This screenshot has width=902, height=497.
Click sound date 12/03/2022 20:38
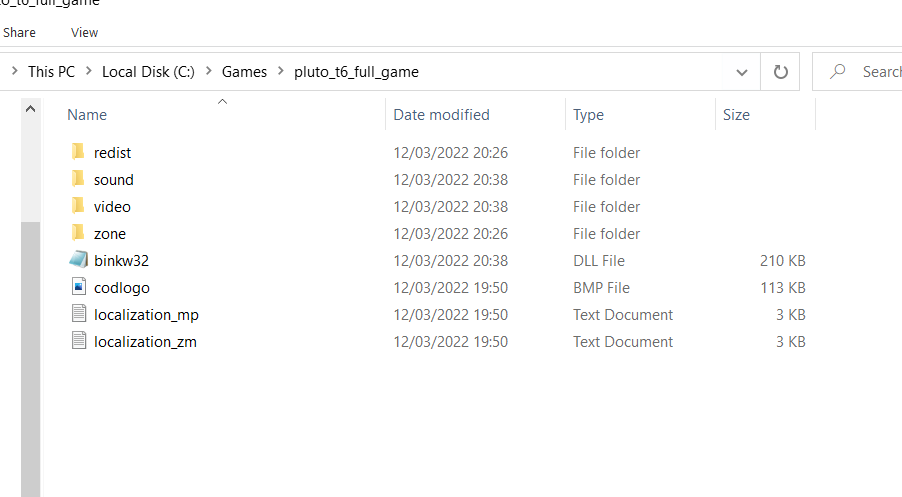[x=450, y=179]
